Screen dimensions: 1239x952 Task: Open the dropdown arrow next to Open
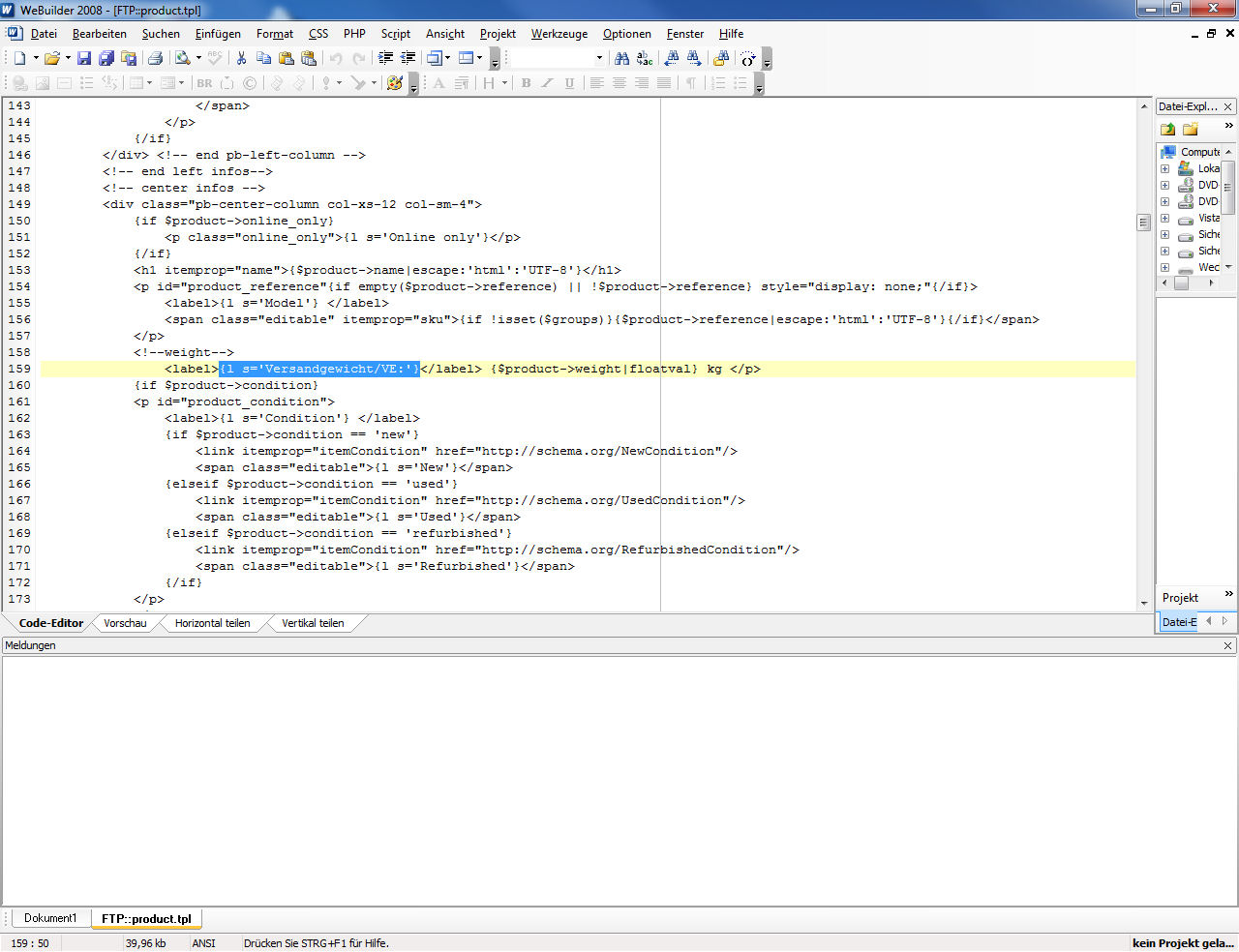tap(68, 58)
